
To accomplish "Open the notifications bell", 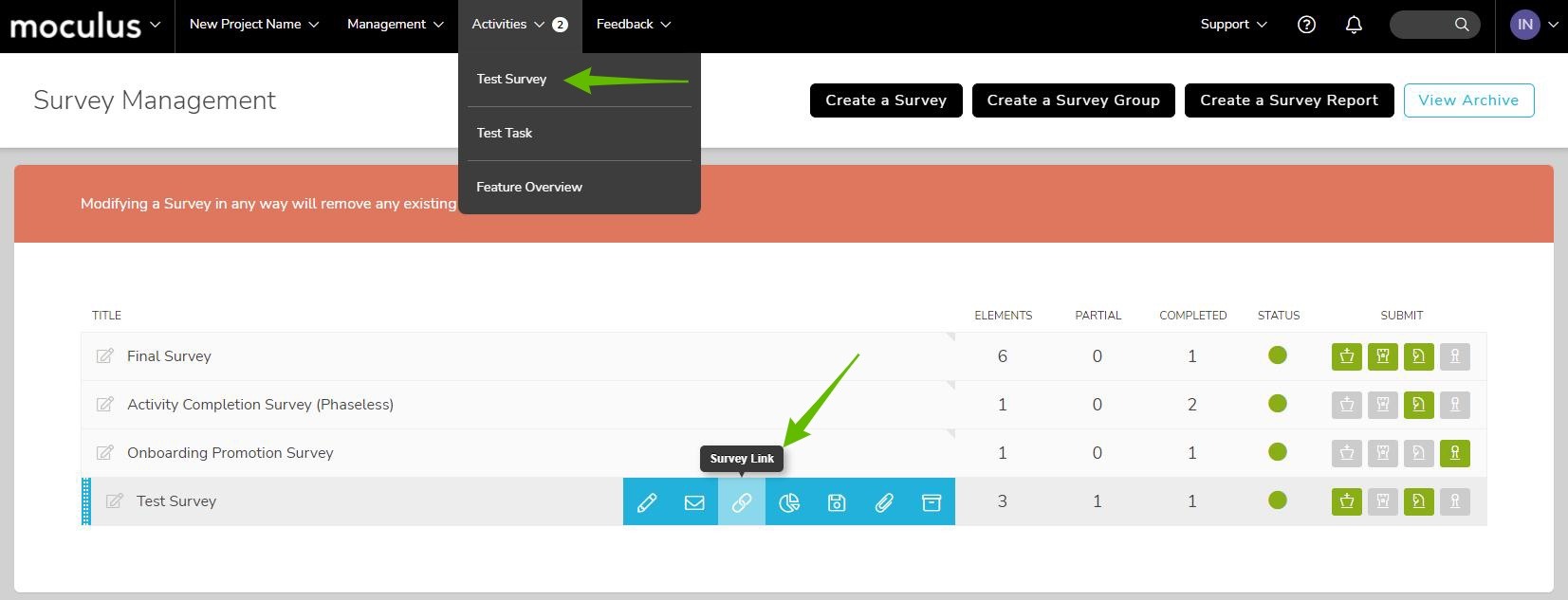I will (1354, 25).
